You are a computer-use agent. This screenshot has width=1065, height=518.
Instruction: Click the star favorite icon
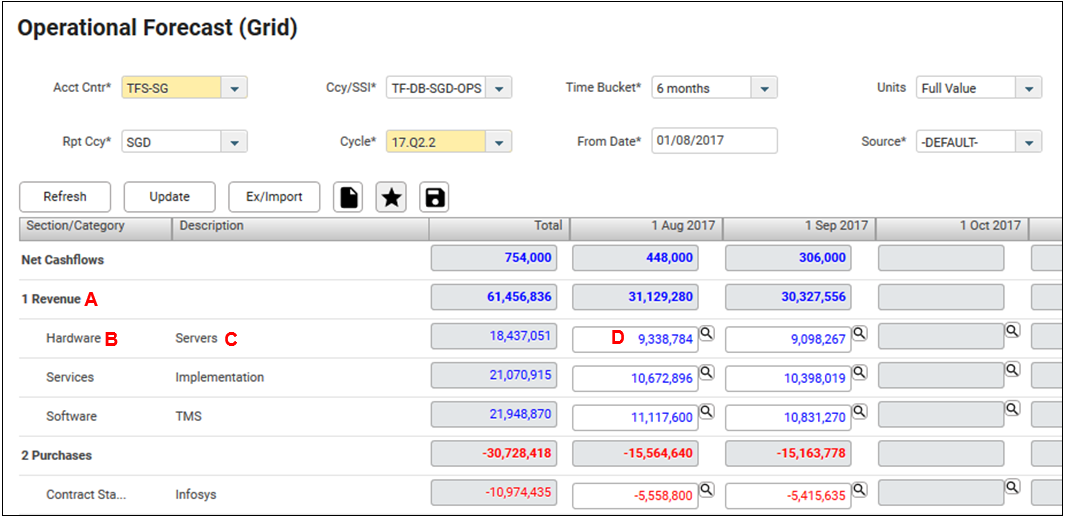tap(391, 197)
